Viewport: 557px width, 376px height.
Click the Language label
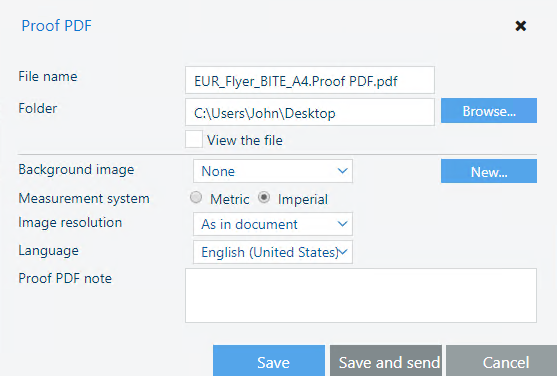coord(48,251)
